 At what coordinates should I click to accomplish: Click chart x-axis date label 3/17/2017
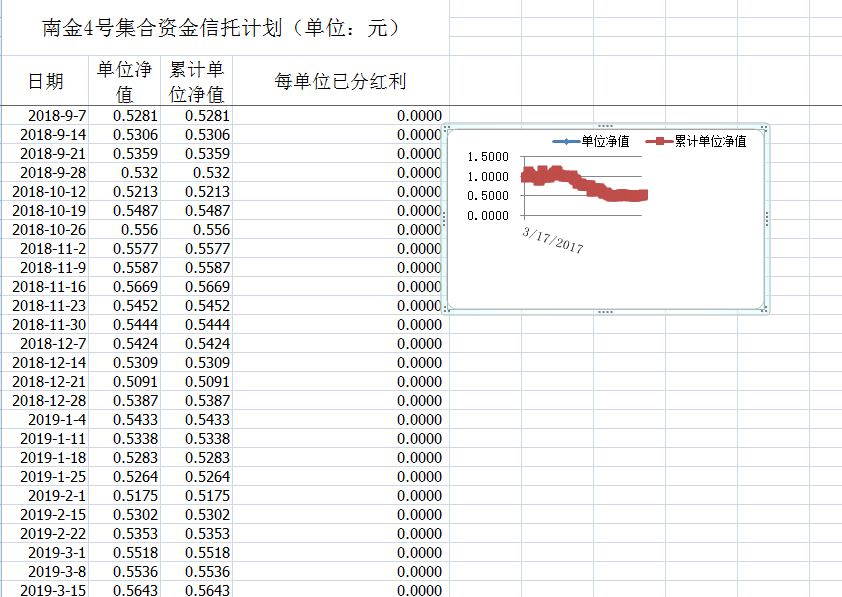pos(553,240)
